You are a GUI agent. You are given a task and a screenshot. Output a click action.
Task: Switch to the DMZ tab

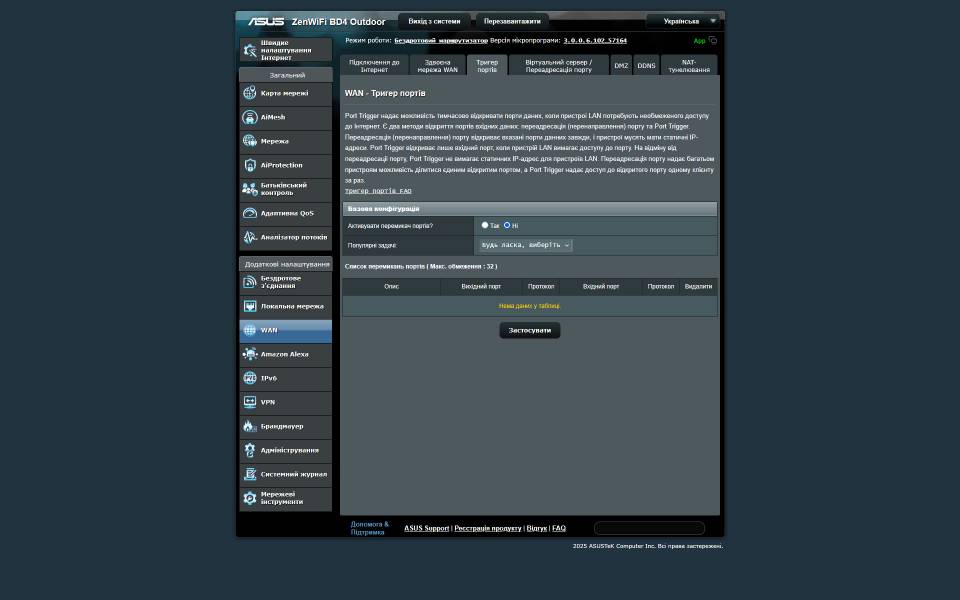(x=621, y=65)
